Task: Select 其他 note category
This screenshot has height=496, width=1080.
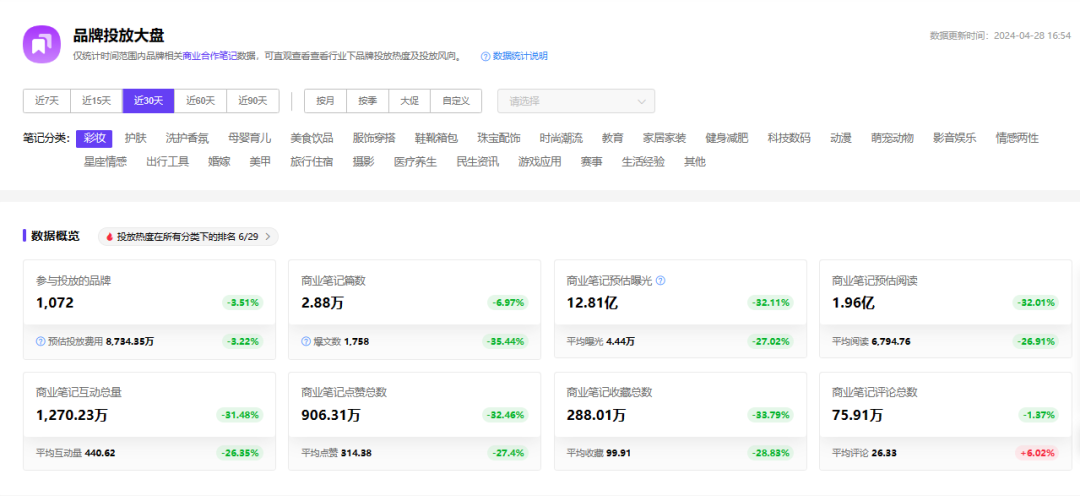Action: (695, 162)
